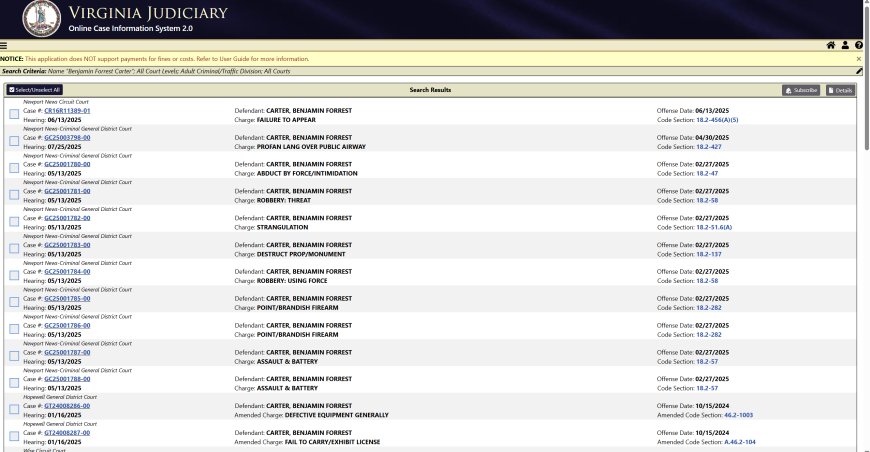870x452 pixels.
Task: Click the Details button
Action: 840,90
